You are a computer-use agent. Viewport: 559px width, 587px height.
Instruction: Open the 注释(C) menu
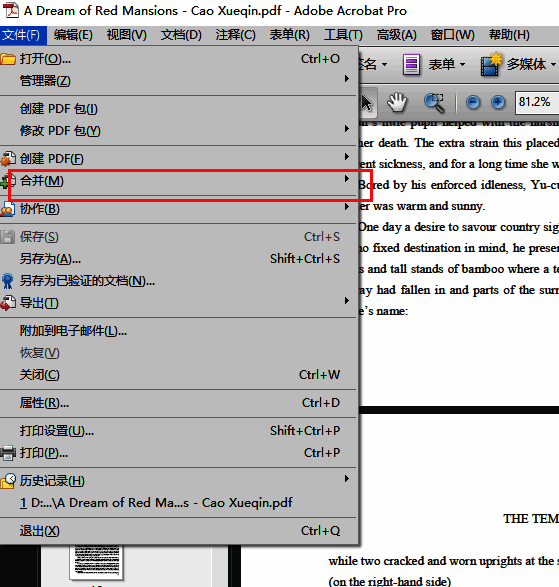coord(235,35)
